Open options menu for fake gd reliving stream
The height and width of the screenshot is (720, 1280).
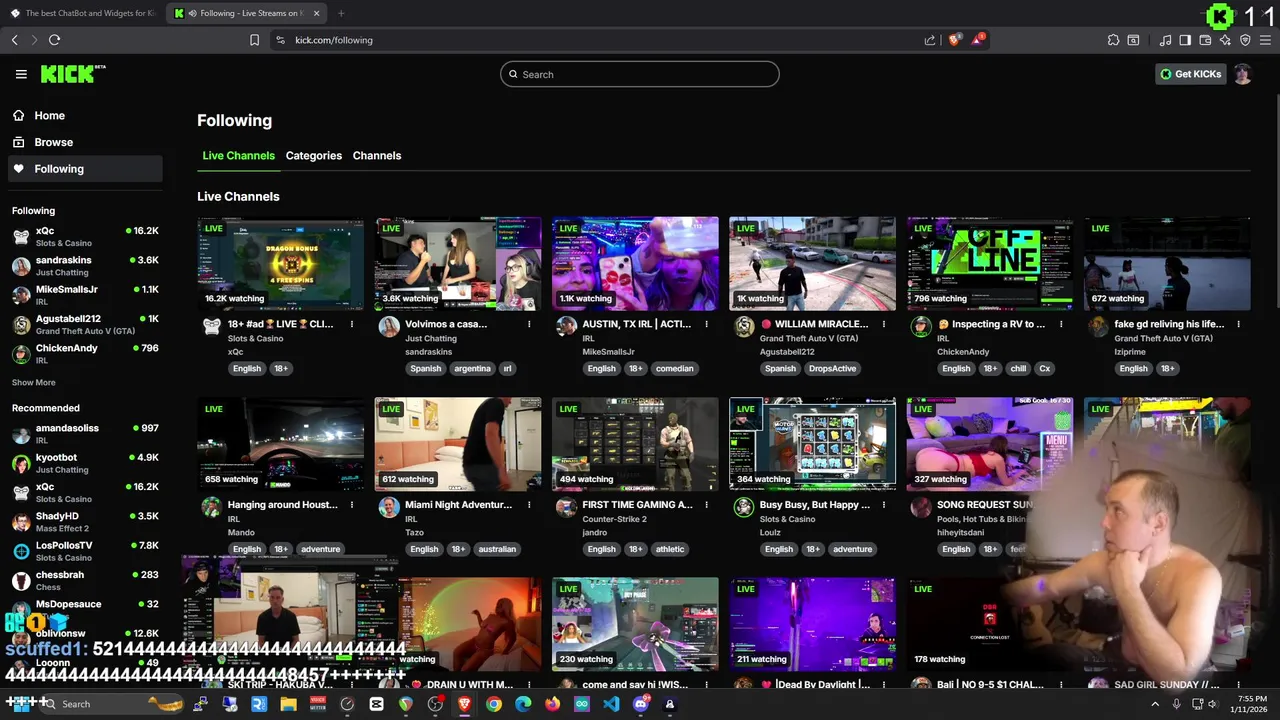(x=1238, y=324)
